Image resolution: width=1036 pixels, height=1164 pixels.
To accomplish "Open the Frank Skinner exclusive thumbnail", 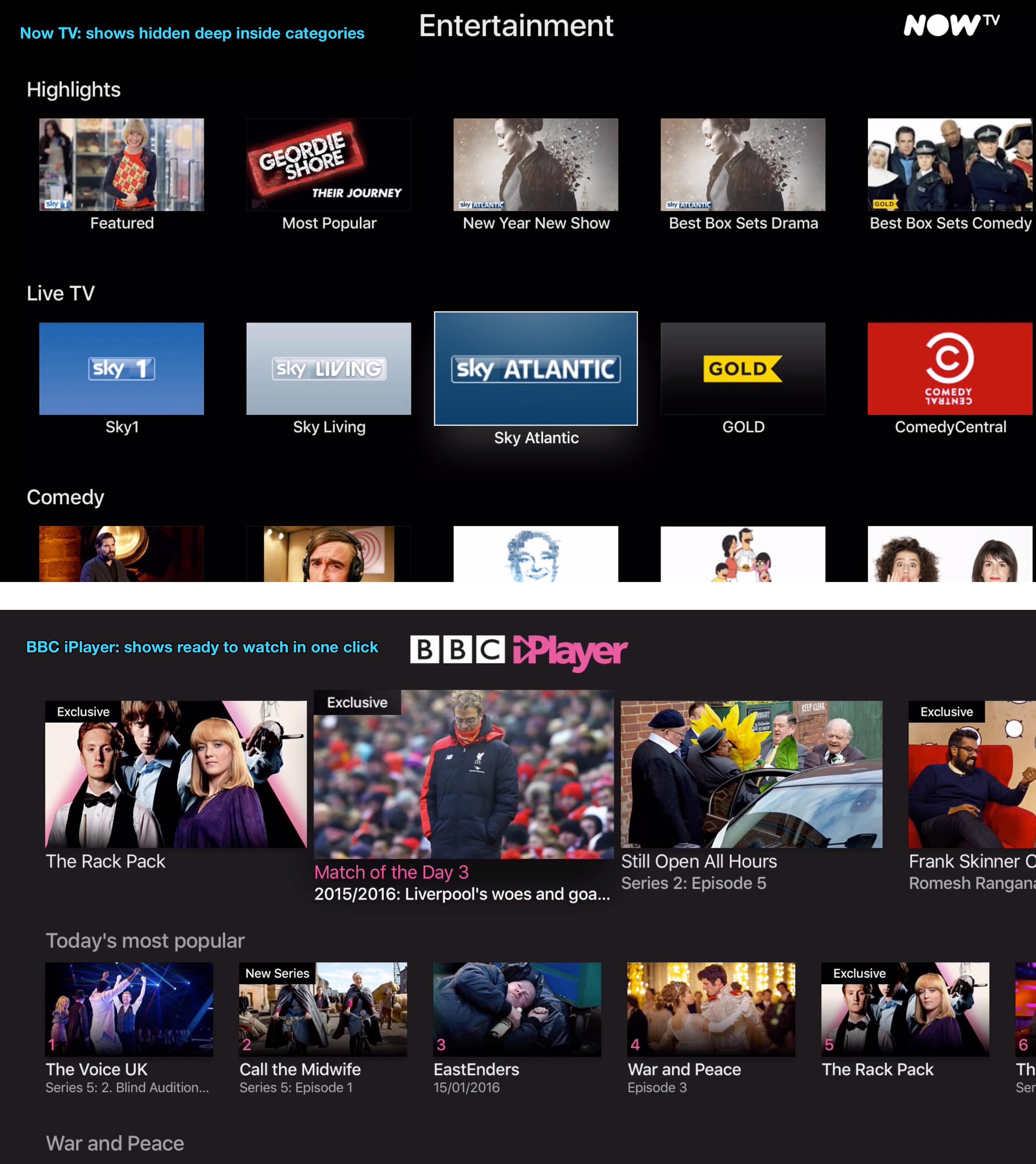I will point(971,774).
